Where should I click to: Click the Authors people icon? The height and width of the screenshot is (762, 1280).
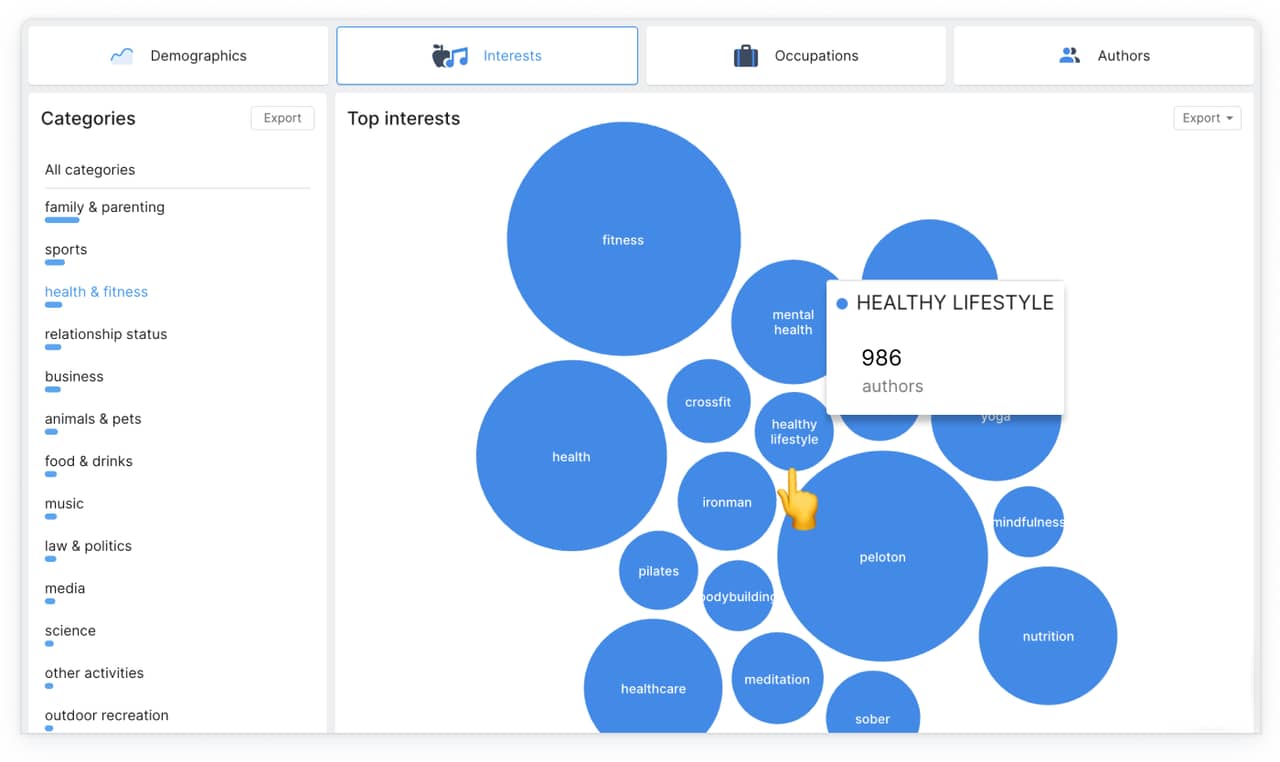tap(1069, 56)
